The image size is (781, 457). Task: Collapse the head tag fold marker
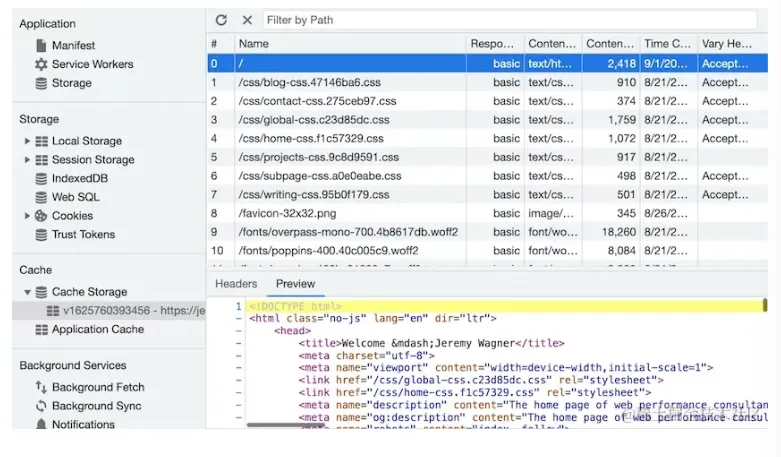pos(239,331)
